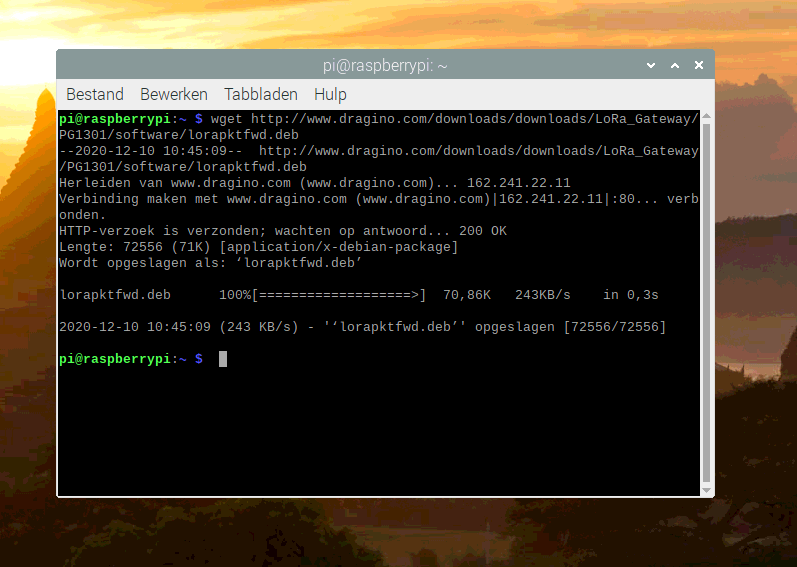Maximize the terminal window with the up chevron
This screenshot has width=797, height=567.
[x=675, y=65]
